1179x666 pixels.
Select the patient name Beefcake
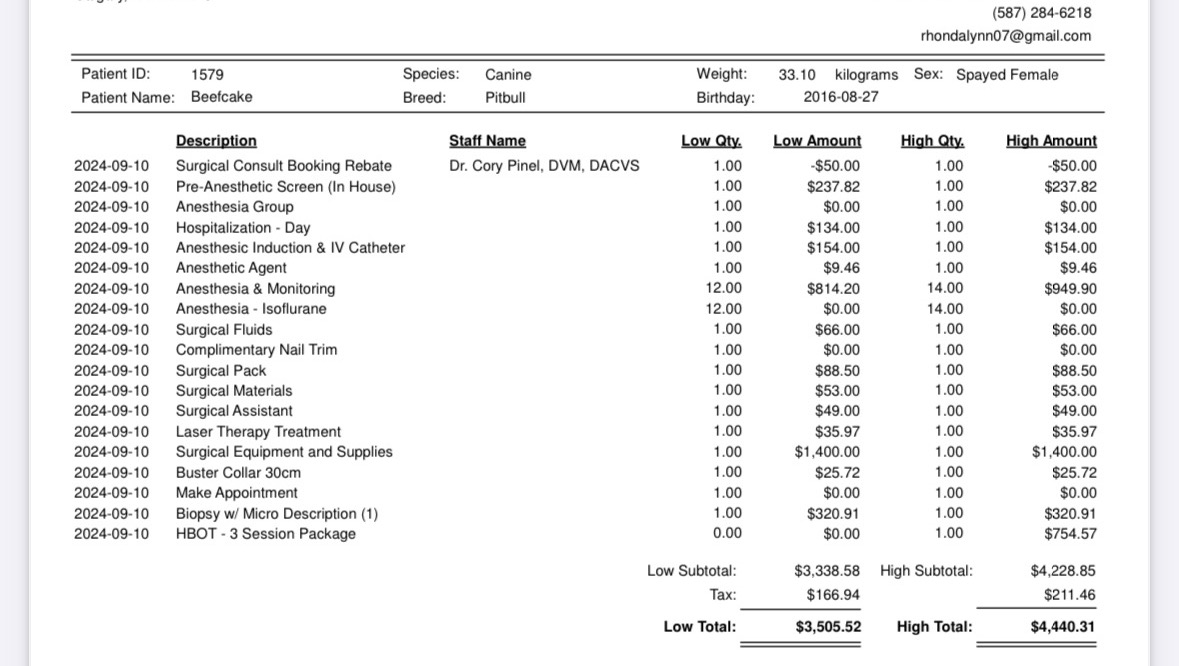pyautogui.click(x=221, y=97)
